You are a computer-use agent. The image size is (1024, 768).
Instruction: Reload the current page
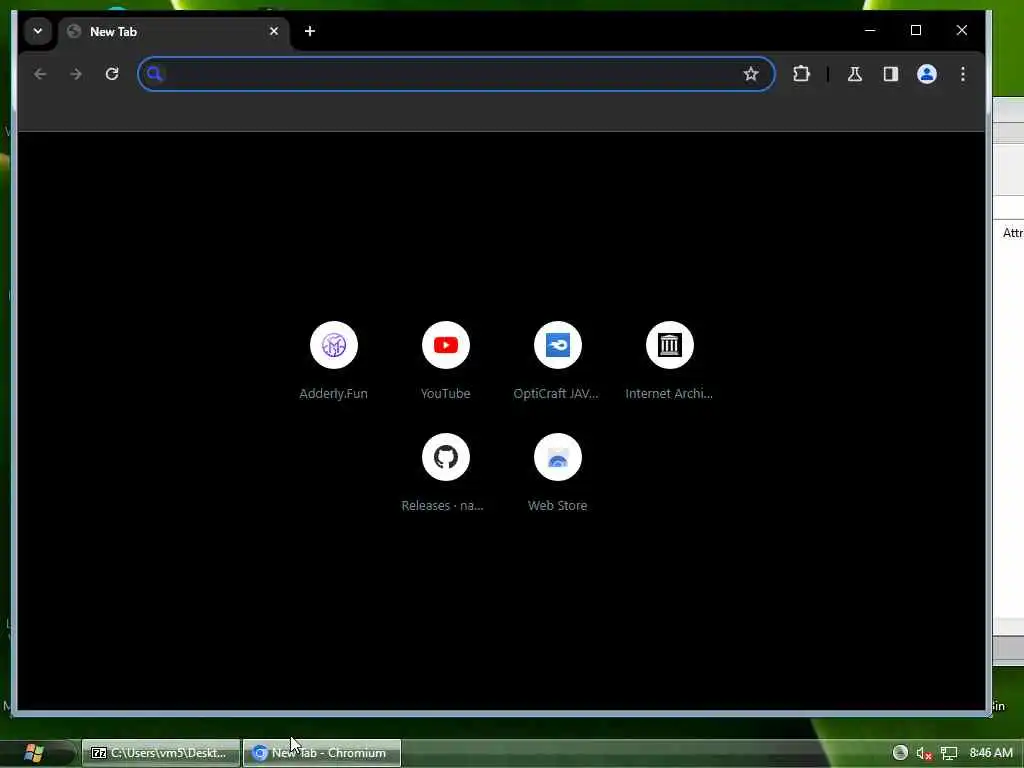(112, 74)
